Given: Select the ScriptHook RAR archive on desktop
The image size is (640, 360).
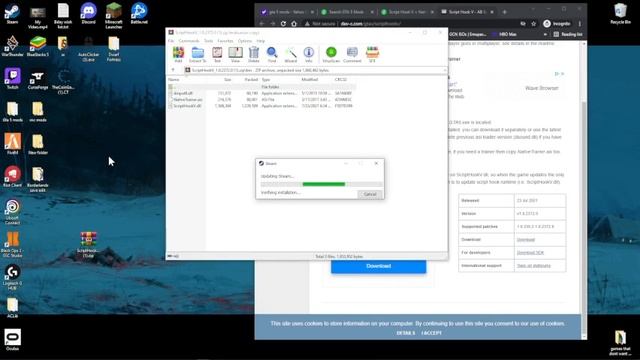Looking at the screenshot, I should pyautogui.click(x=89, y=244).
